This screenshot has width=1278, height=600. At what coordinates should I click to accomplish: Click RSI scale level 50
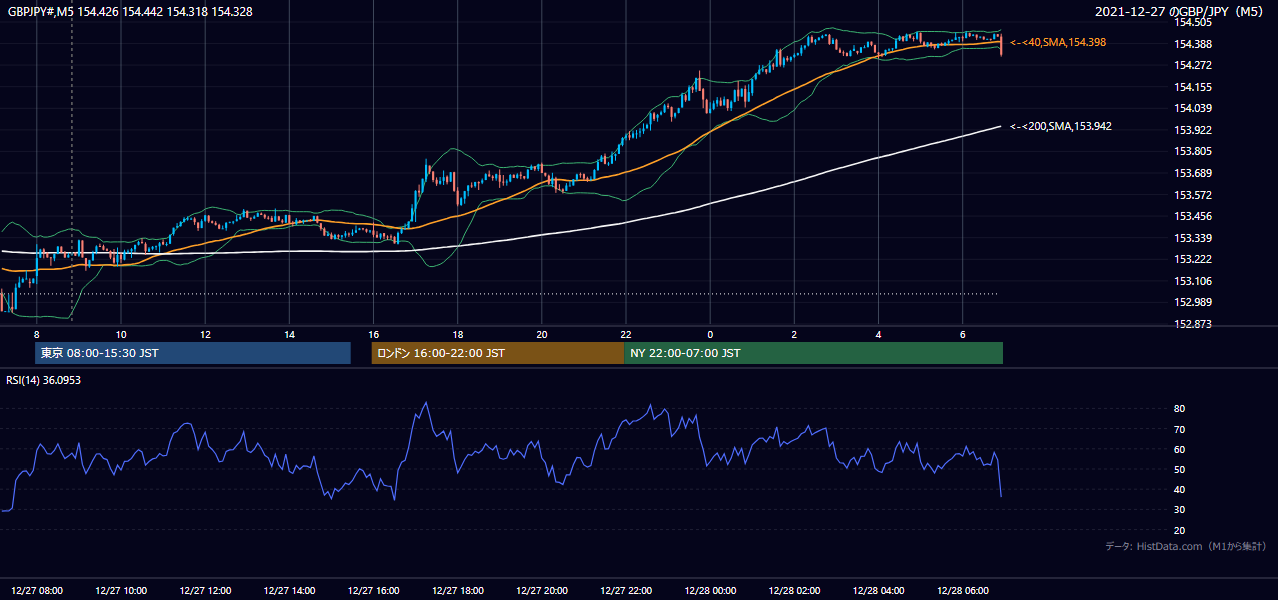(1179, 469)
